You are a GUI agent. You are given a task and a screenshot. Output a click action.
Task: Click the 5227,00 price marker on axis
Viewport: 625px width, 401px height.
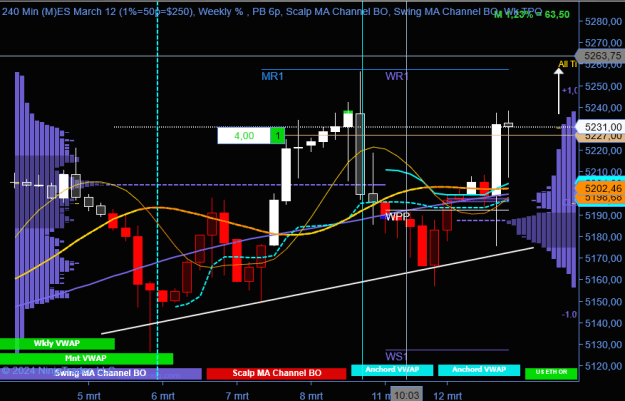602,137
